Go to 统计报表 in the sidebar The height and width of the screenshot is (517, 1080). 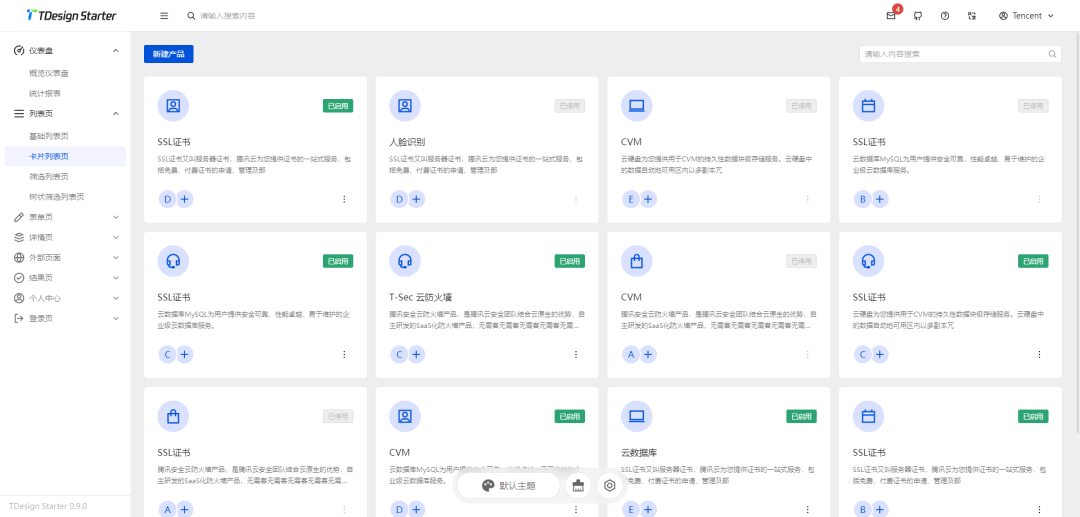pos(45,93)
